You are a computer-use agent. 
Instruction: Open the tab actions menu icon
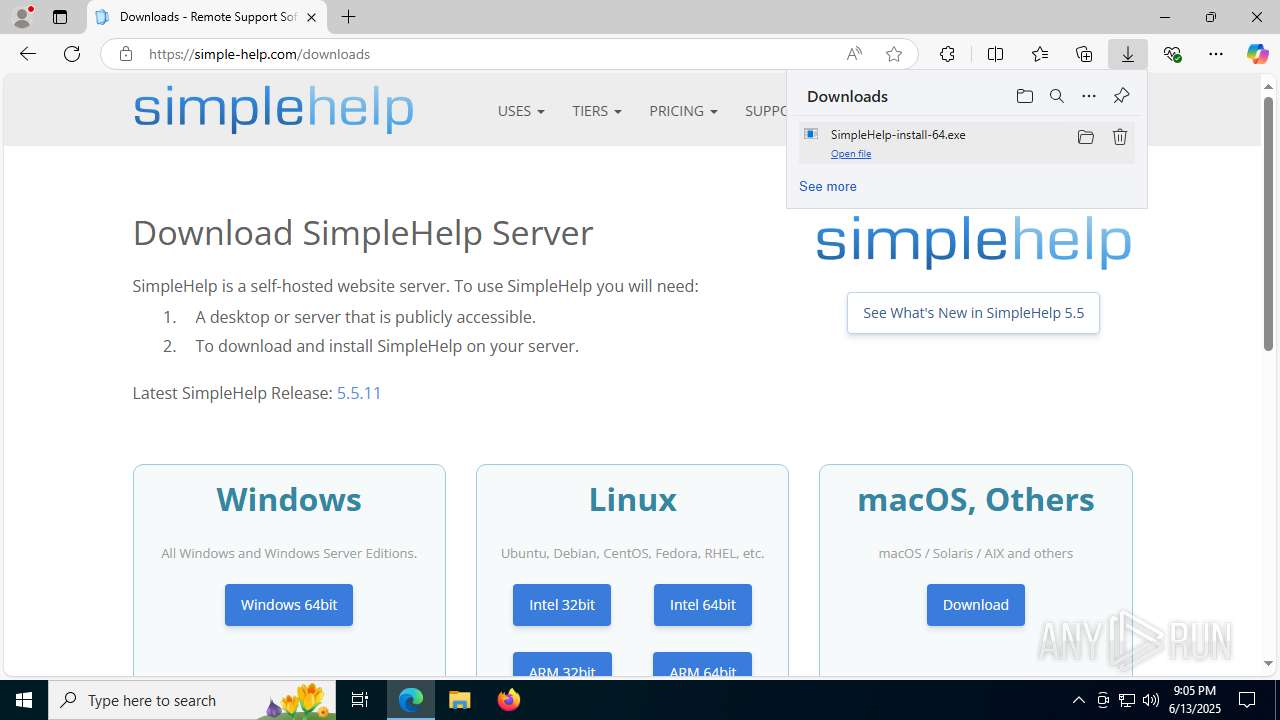pyautogui.click(x=60, y=17)
